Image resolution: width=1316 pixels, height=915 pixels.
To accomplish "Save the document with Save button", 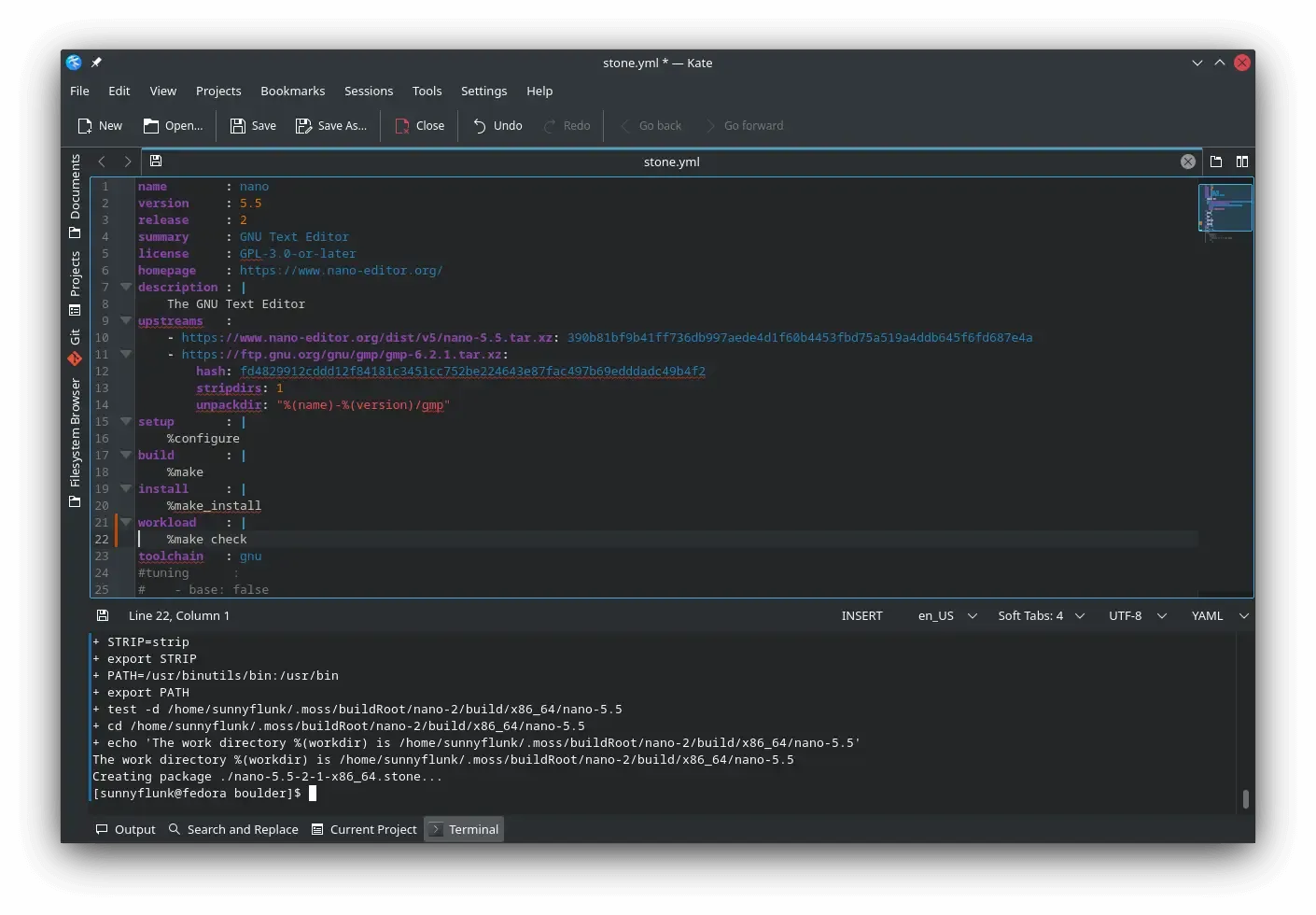I will click(253, 126).
